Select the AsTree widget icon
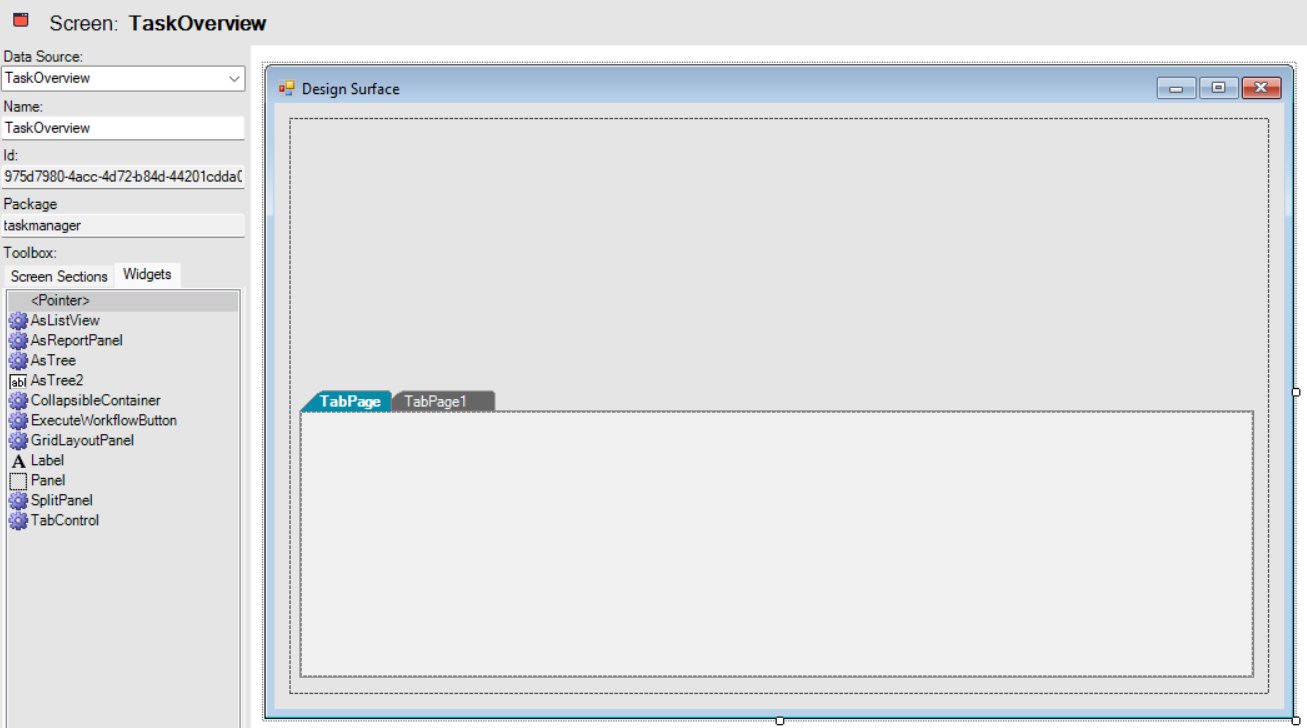Image resolution: width=1307 pixels, height=728 pixels. (x=18, y=361)
